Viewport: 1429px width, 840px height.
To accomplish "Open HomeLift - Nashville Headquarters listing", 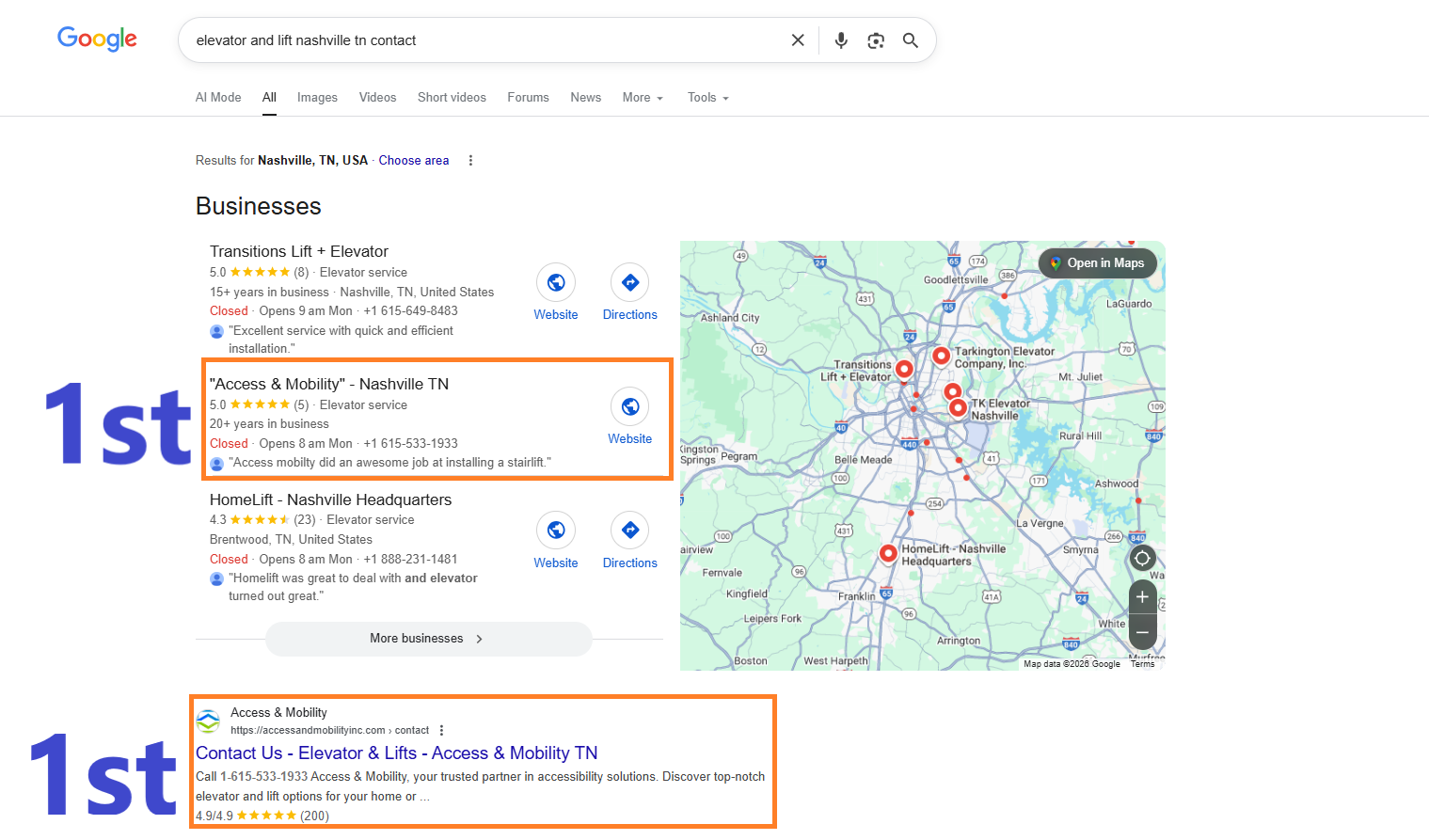I will pyautogui.click(x=330, y=500).
